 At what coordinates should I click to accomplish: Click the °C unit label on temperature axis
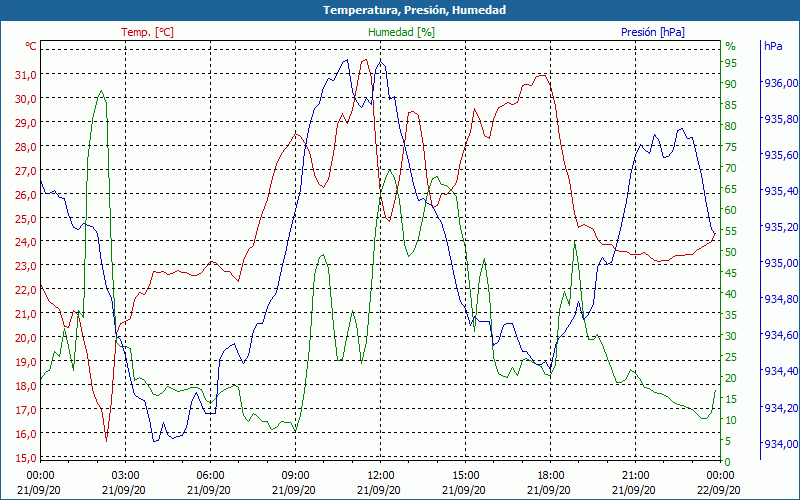pyautogui.click(x=31, y=46)
